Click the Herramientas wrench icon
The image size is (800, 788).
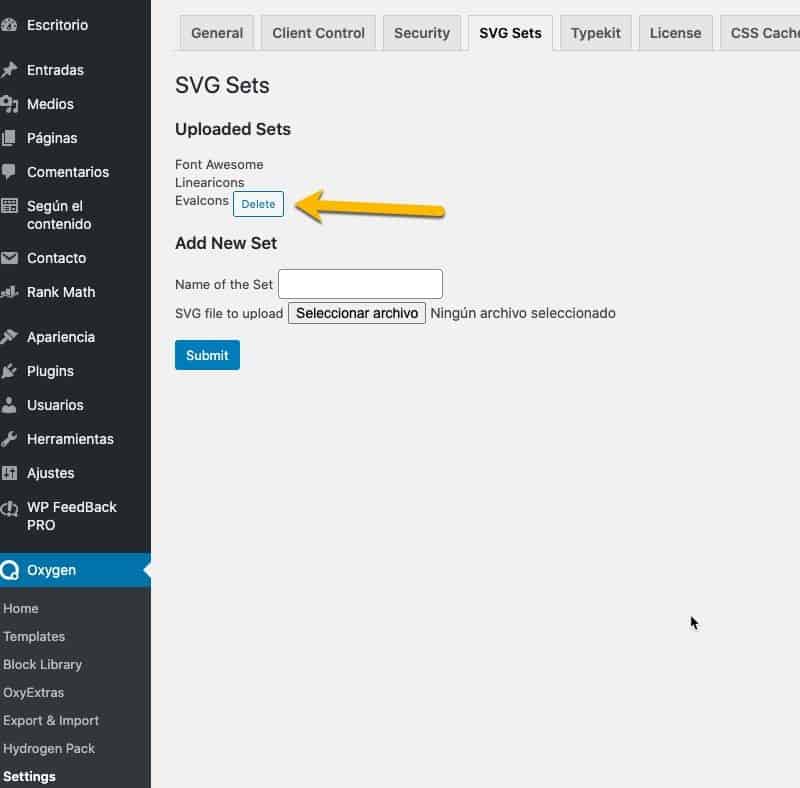[9, 439]
